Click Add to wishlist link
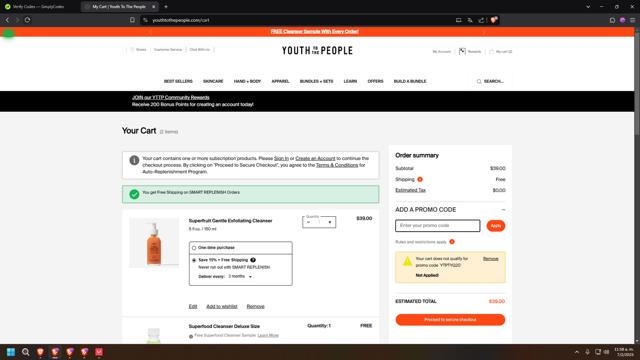This screenshot has height=360, width=640. click(x=222, y=306)
